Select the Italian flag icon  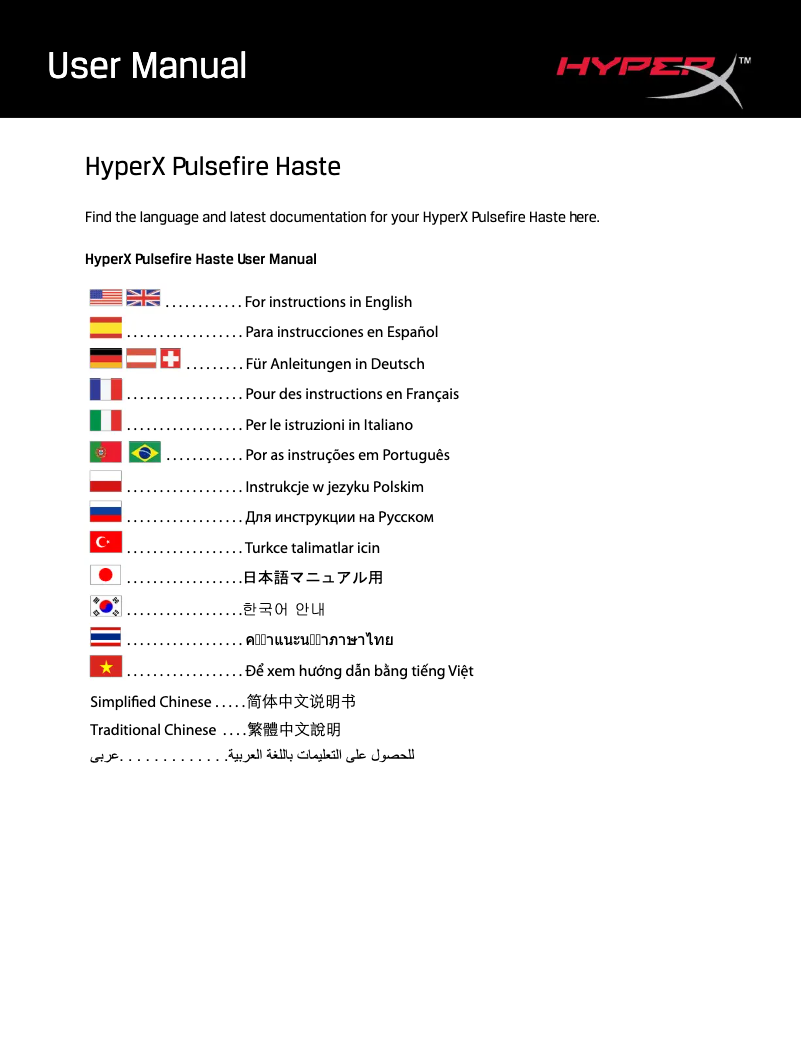[x=106, y=420]
